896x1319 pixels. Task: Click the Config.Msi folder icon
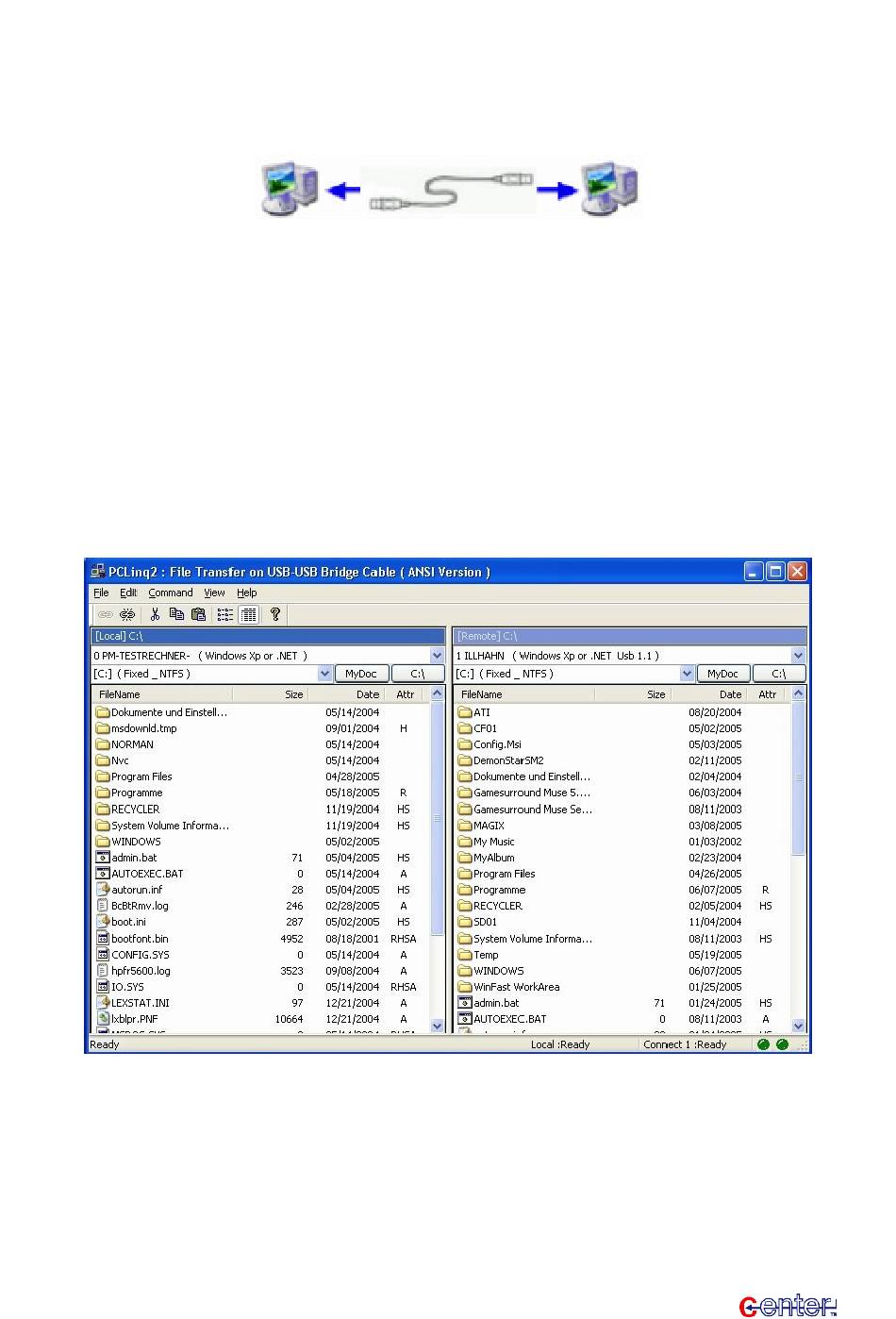click(x=465, y=744)
